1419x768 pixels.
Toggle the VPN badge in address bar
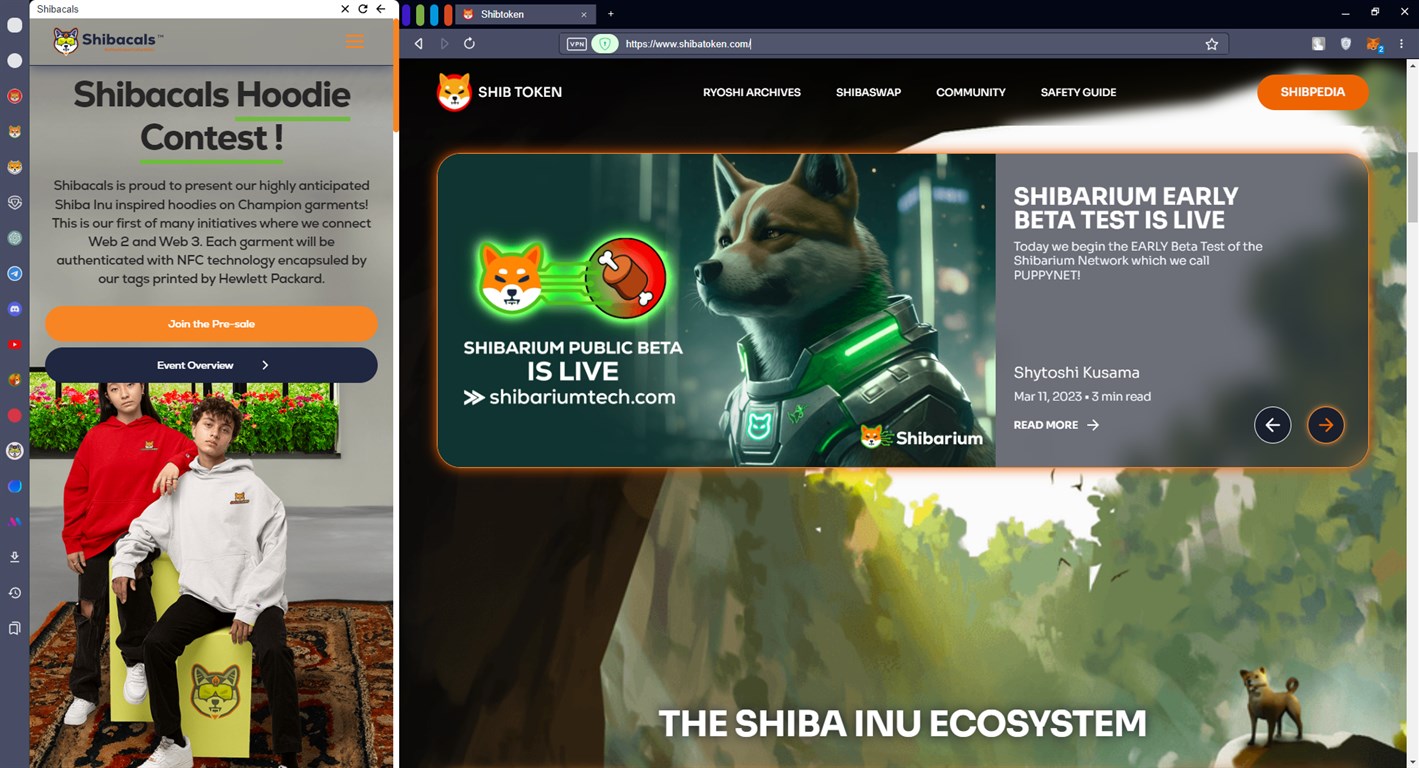[x=577, y=44]
